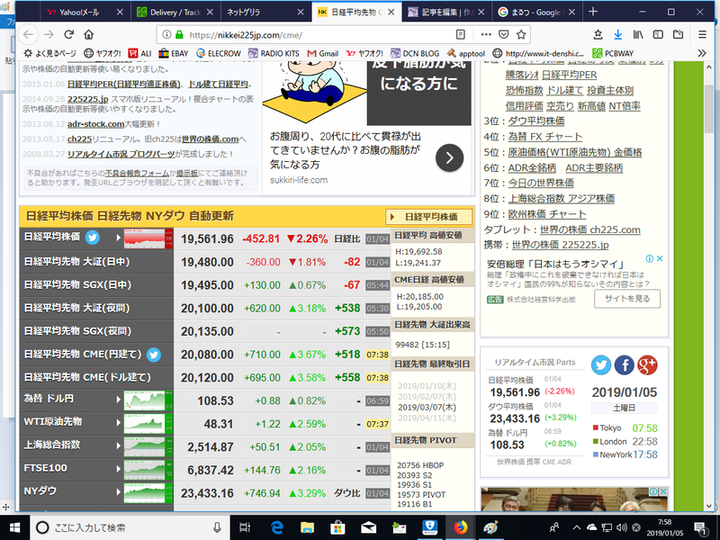The width and height of the screenshot is (720, 540).
Task: Click the Google+ share icon
Action: 647,365
